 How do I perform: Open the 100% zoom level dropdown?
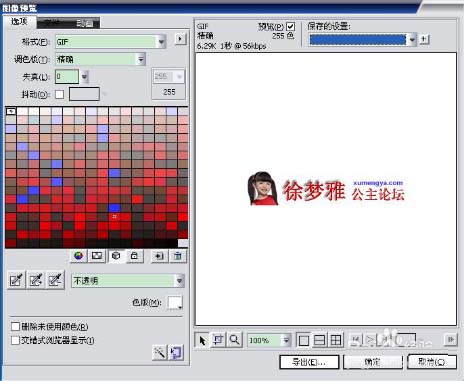269,340
